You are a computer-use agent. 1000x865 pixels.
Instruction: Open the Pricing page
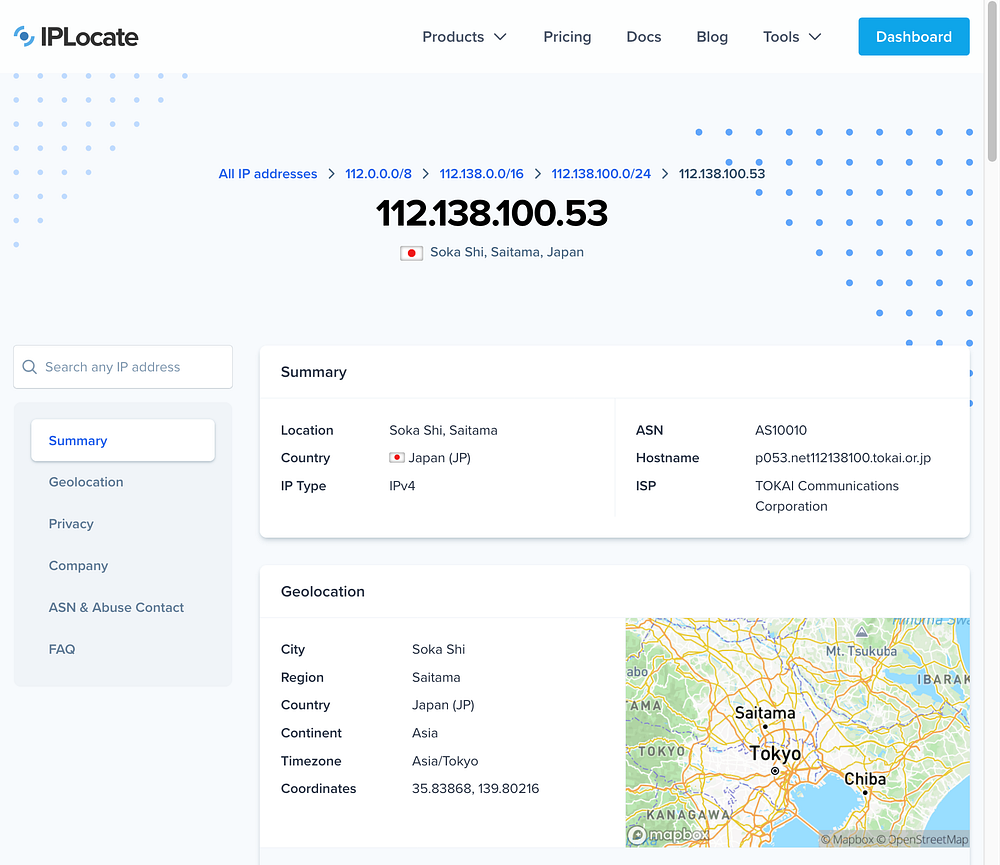[x=567, y=37]
